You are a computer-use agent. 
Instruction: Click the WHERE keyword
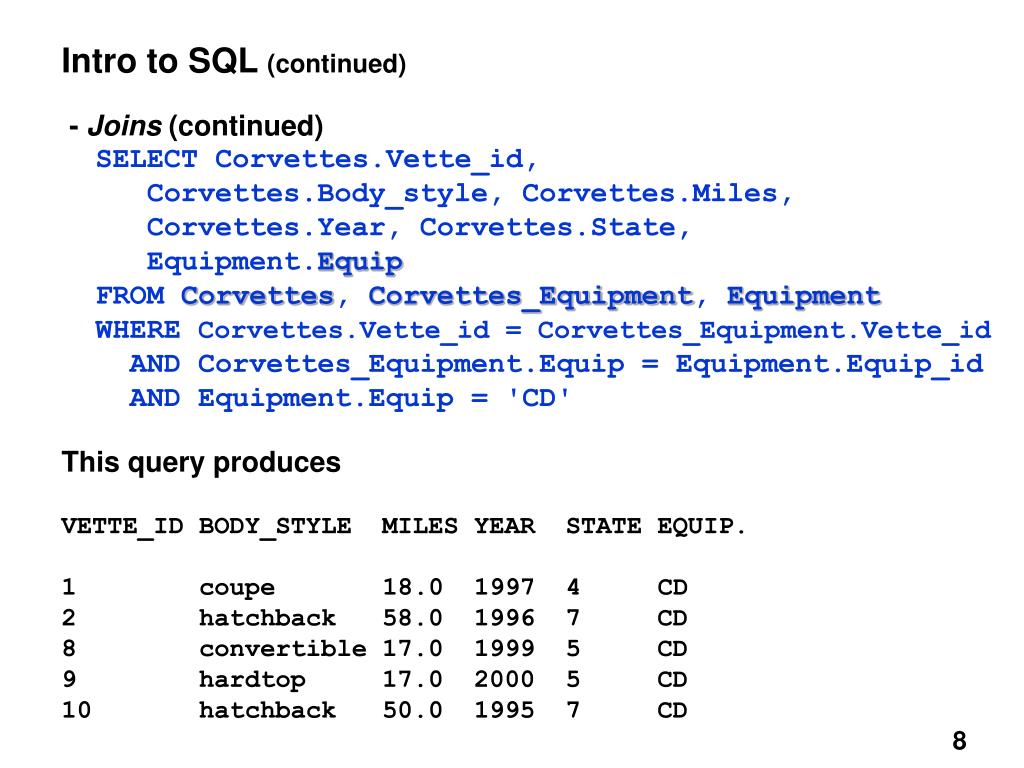[x=137, y=330]
